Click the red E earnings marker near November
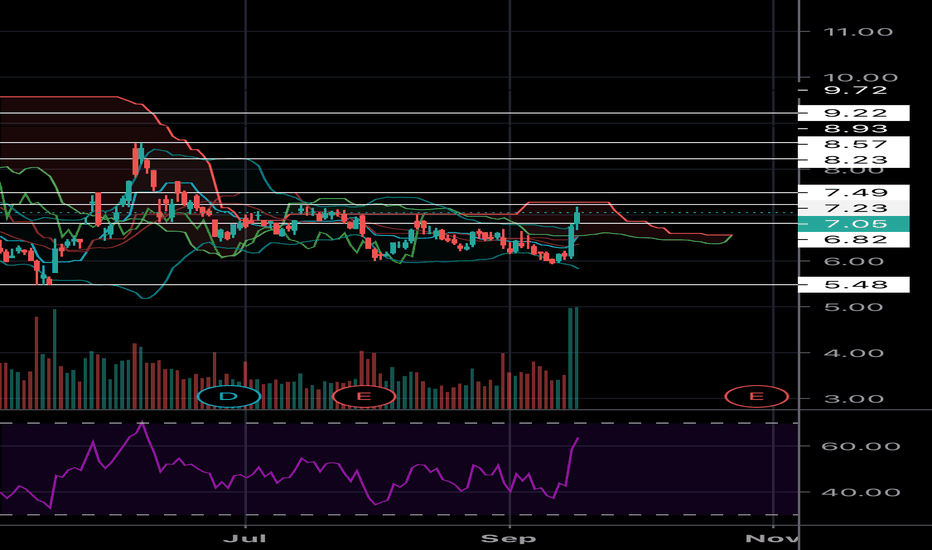 (757, 396)
